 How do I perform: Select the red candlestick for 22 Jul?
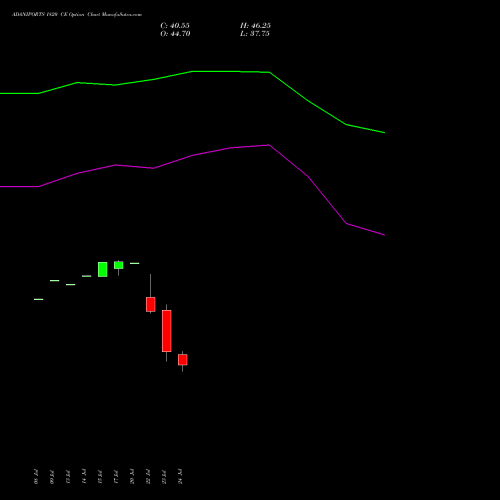[x=151, y=304]
